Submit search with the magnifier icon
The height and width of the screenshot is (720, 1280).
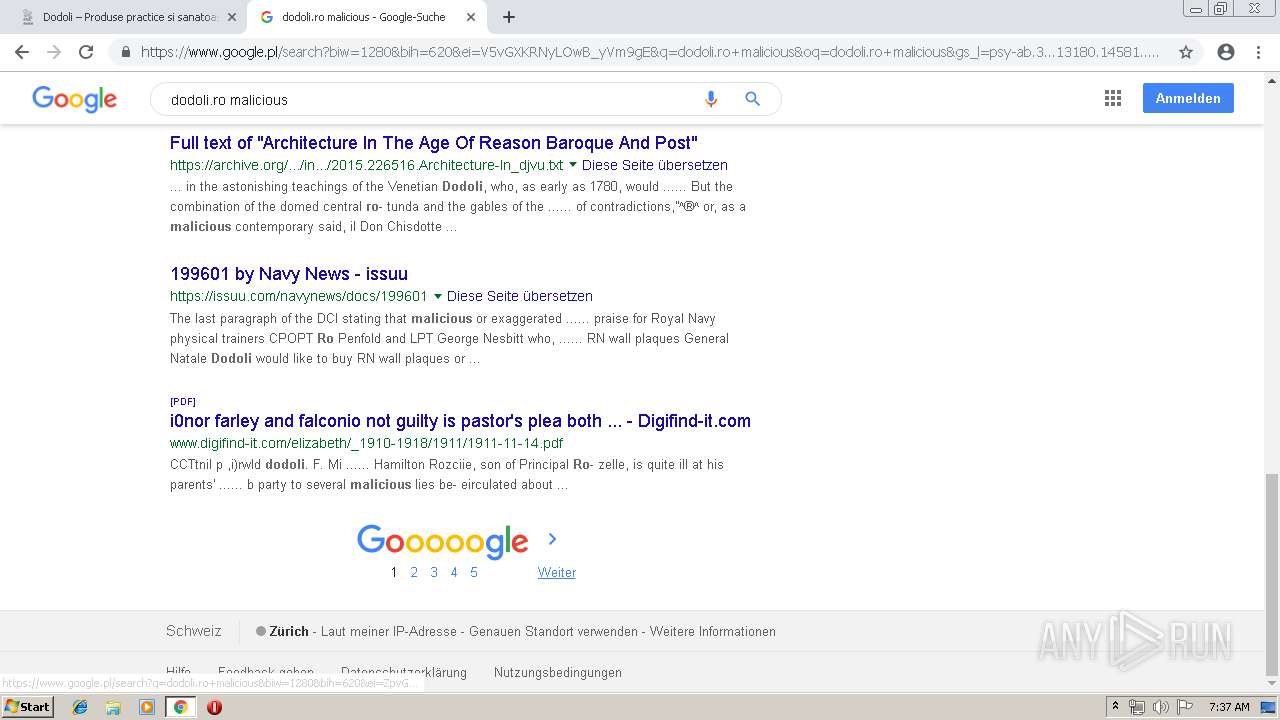(x=753, y=99)
